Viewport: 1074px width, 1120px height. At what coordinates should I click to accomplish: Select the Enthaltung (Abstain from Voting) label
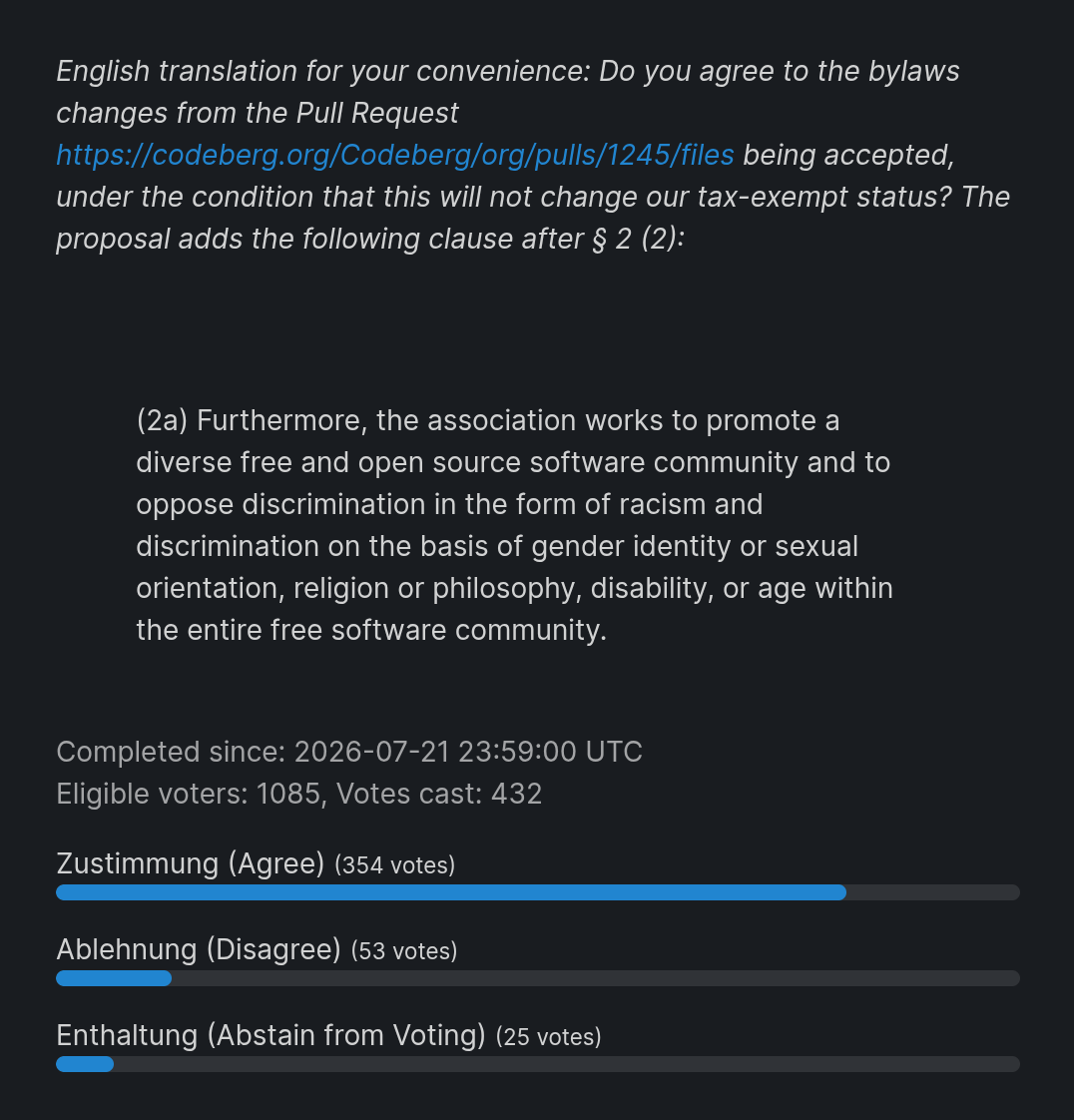point(271,1035)
